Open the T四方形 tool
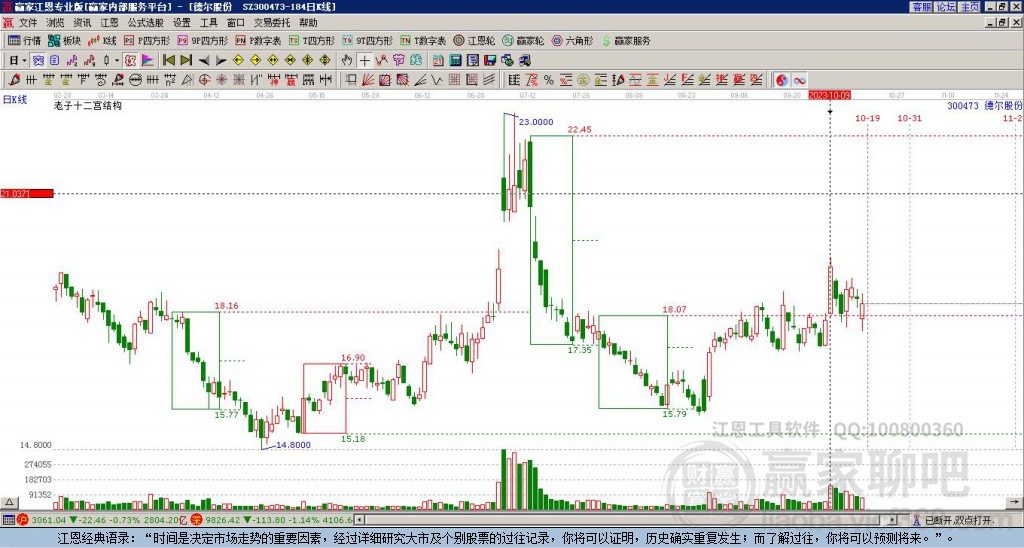The image size is (1024, 548). click(312, 40)
